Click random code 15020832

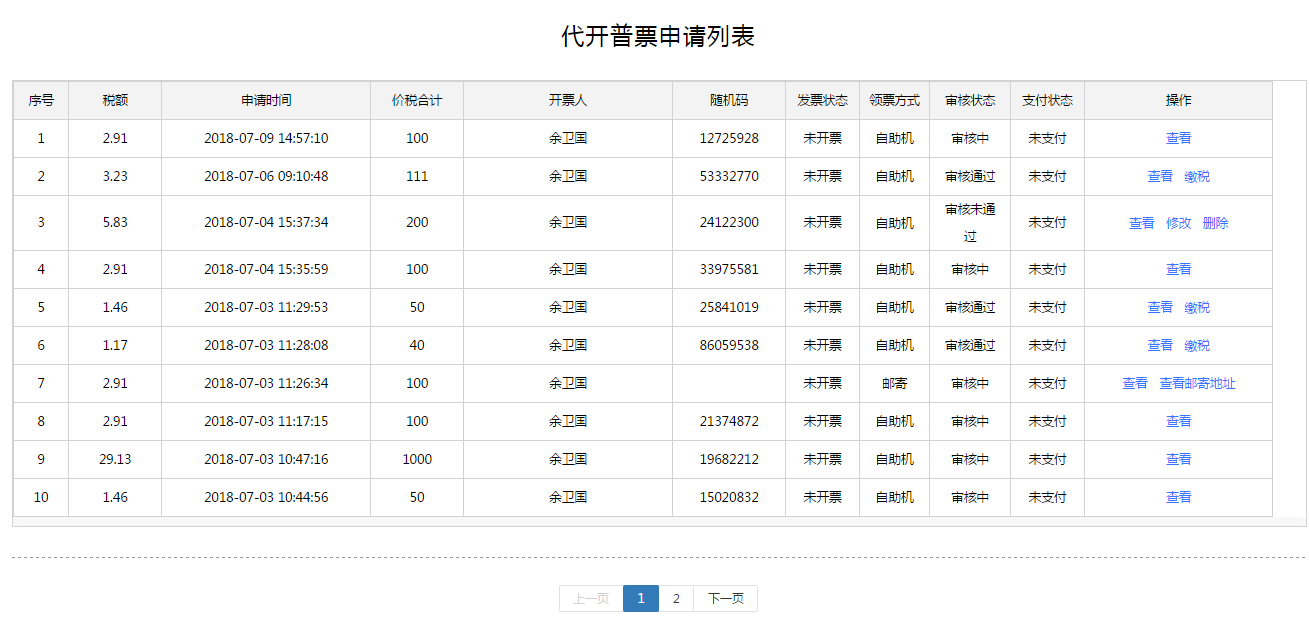coord(729,497)
